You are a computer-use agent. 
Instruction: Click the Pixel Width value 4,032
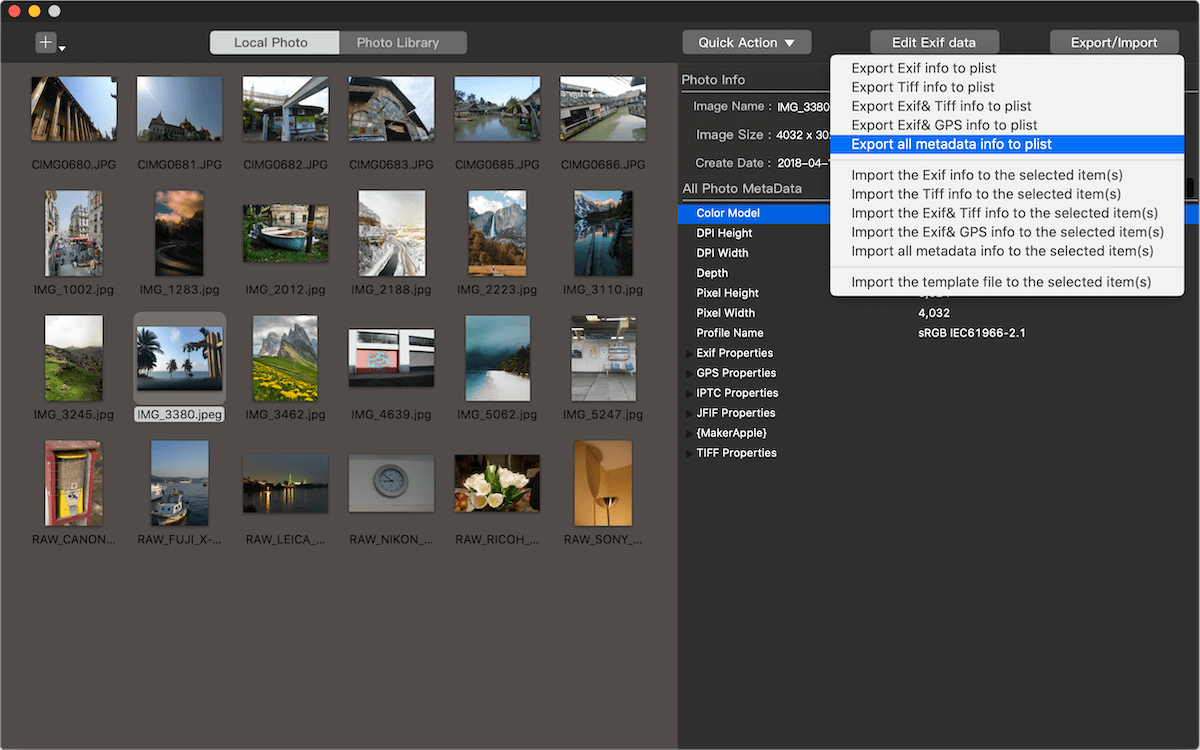click(933, 313)
